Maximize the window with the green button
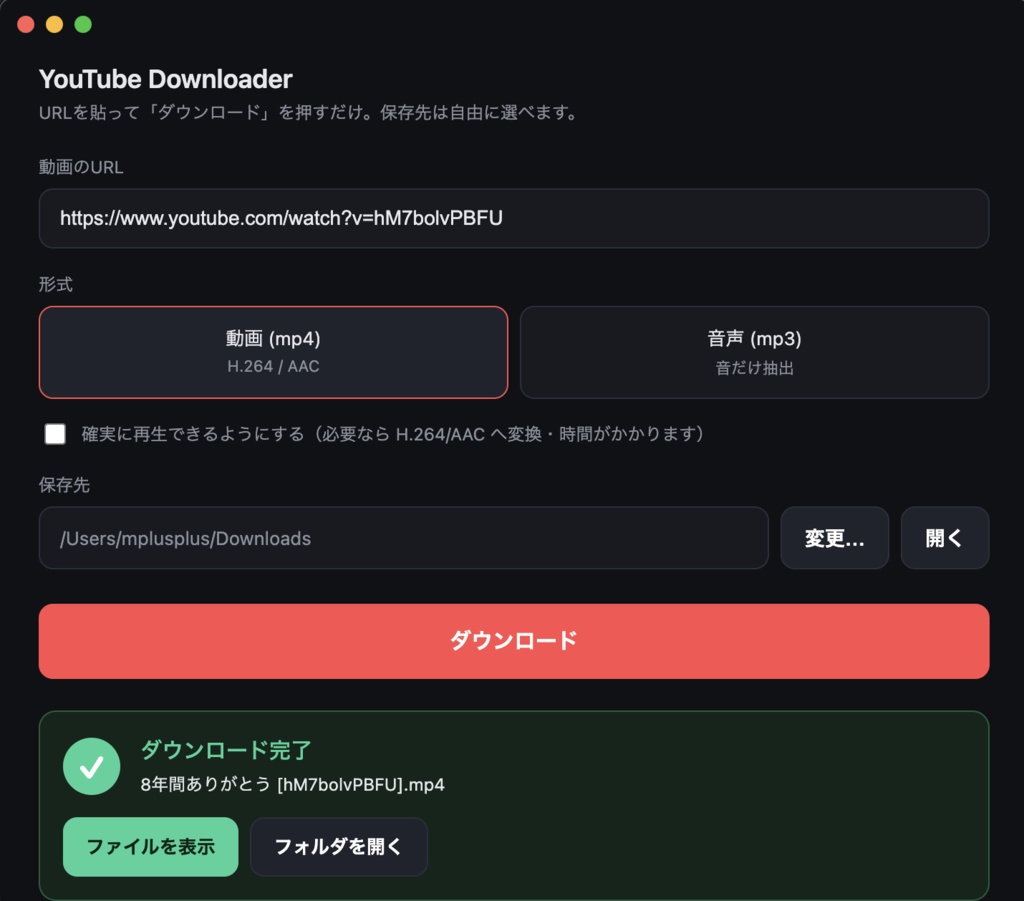Image resolution: width=1024 pixels, height=901 pixels. tap(83, 25)
